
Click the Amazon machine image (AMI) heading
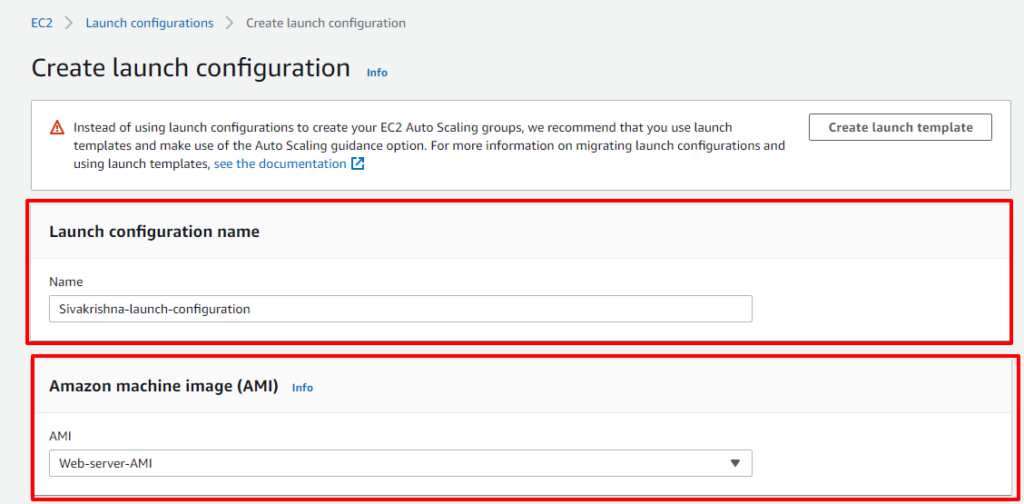(164, 386)
